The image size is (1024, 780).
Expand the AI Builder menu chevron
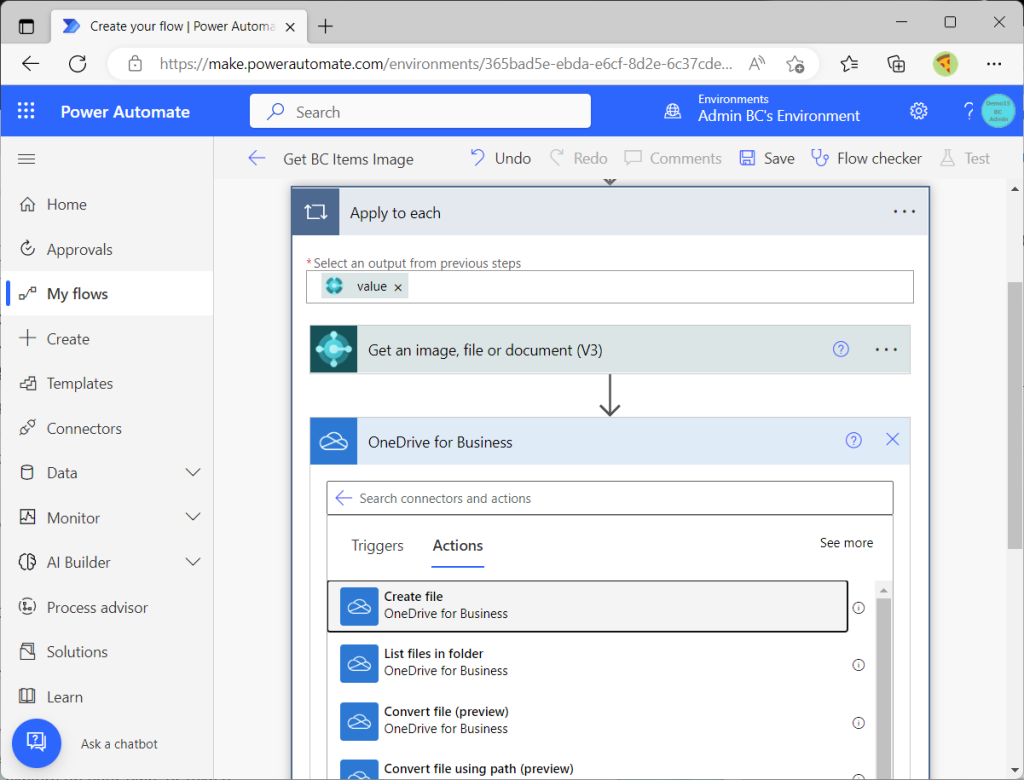193,562
